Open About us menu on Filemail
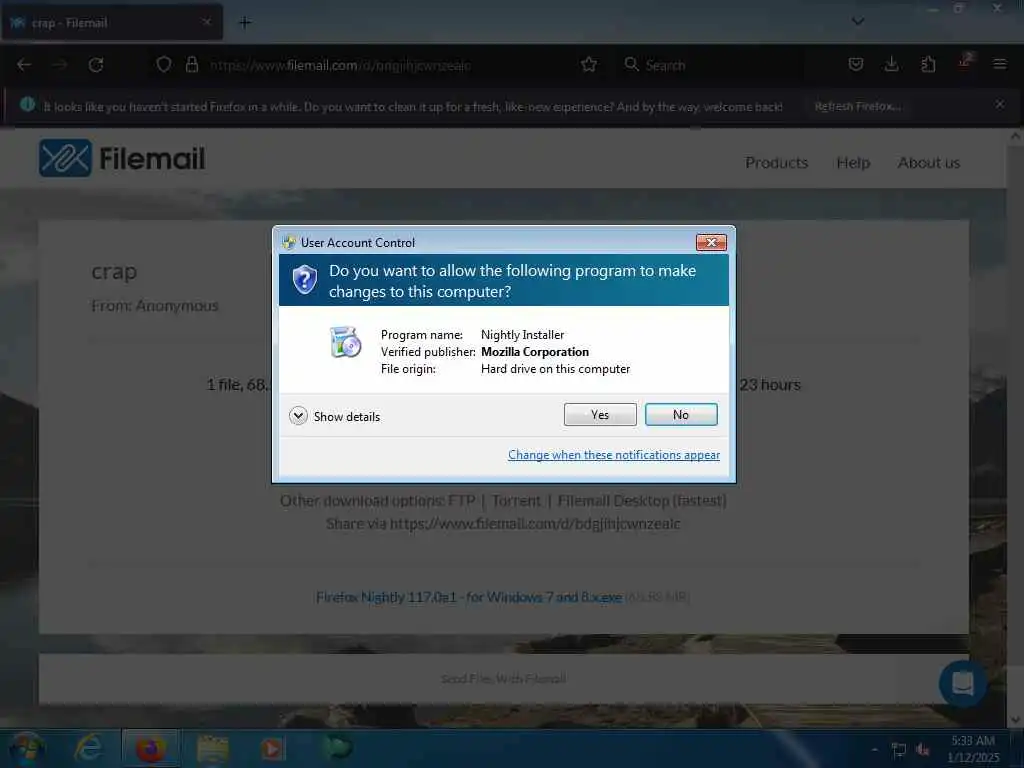Screen dimensions: 1024x768 point(929,163)
